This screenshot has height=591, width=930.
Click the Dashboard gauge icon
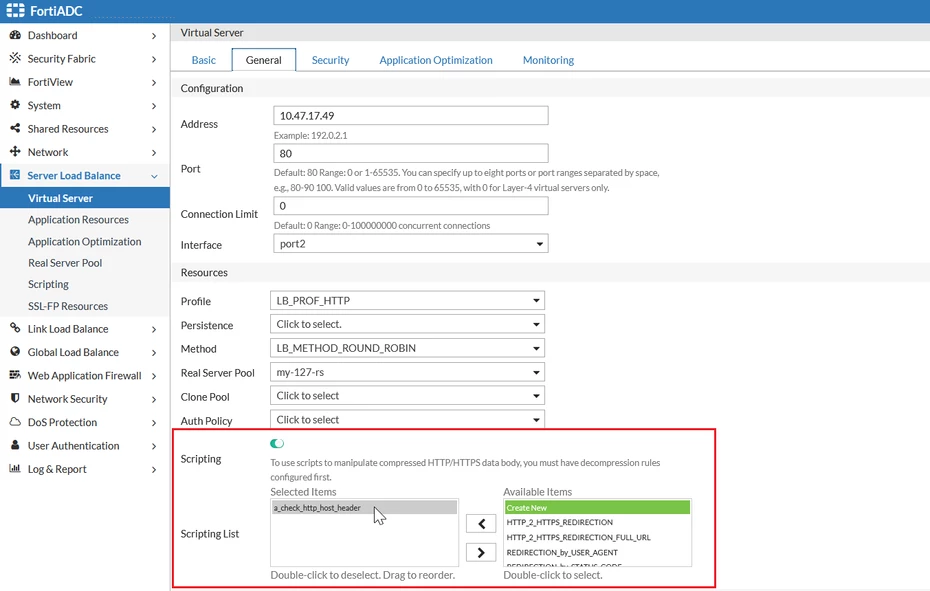coord(15,35)
